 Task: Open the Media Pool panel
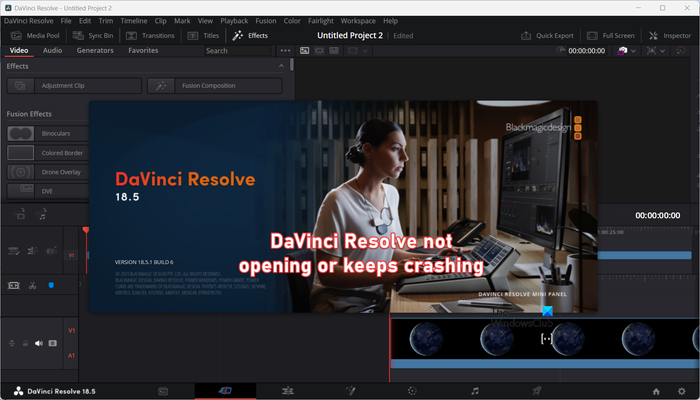coord(35,36)
